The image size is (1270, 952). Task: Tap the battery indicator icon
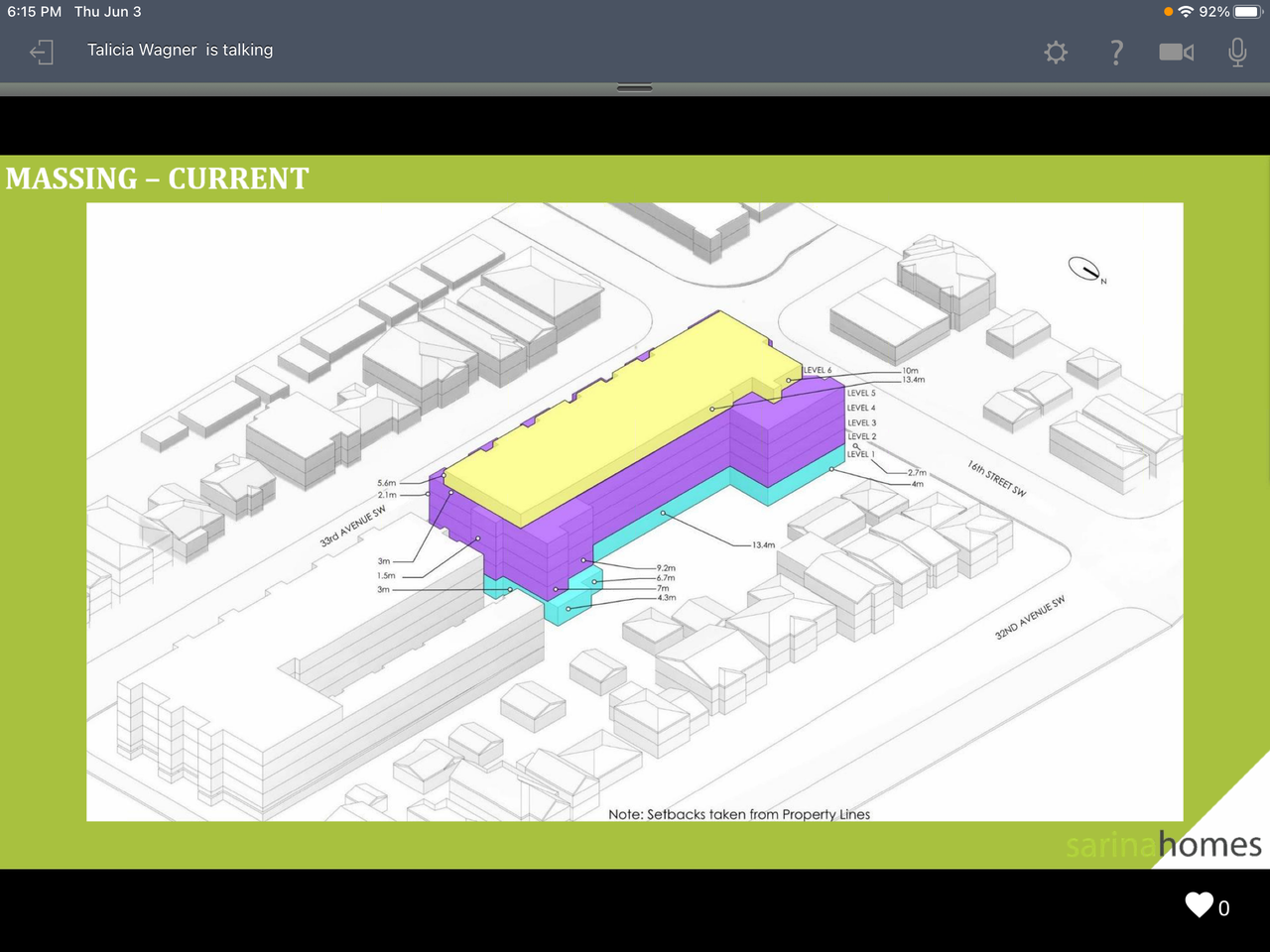tap(1248, 12)
